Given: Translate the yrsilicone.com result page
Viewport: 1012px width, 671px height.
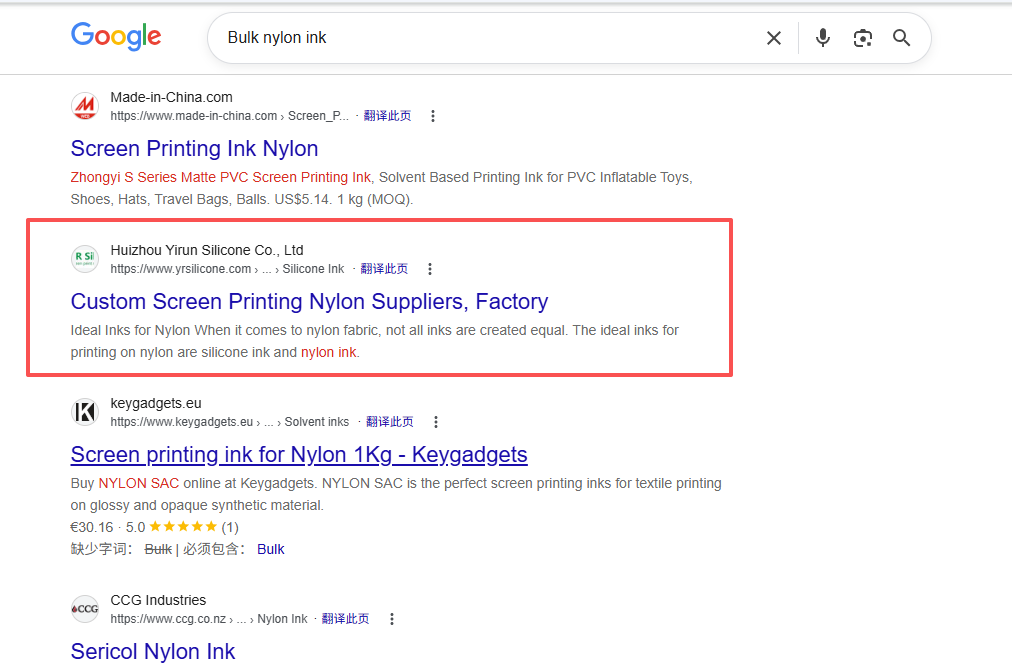Looking at the screenshot, I should pos(384,269).
